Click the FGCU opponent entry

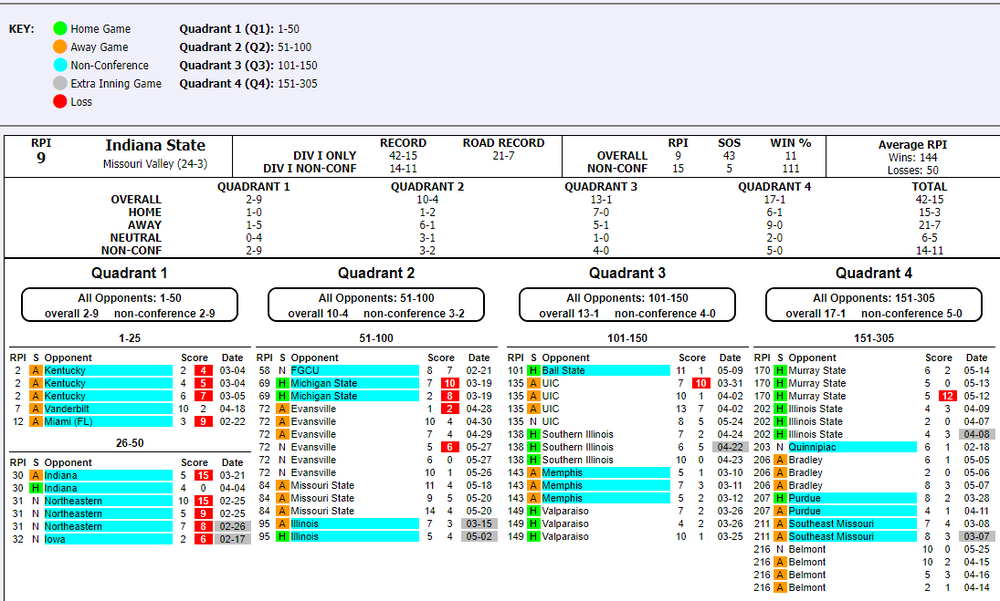(305, 371)
